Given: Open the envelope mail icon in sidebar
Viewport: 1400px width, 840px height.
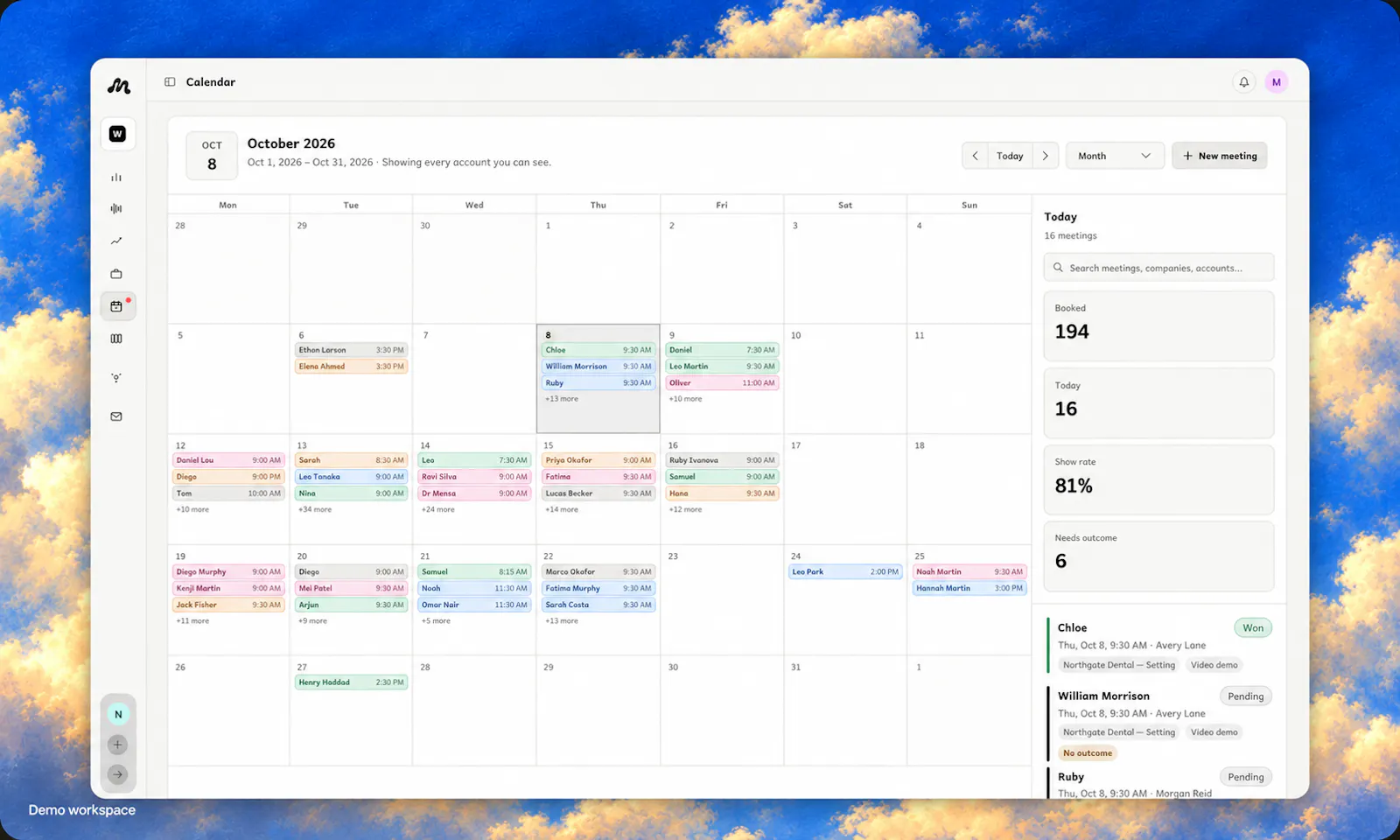Looking at the screenshot, I should pyautogui.click(x=116, y=416).
